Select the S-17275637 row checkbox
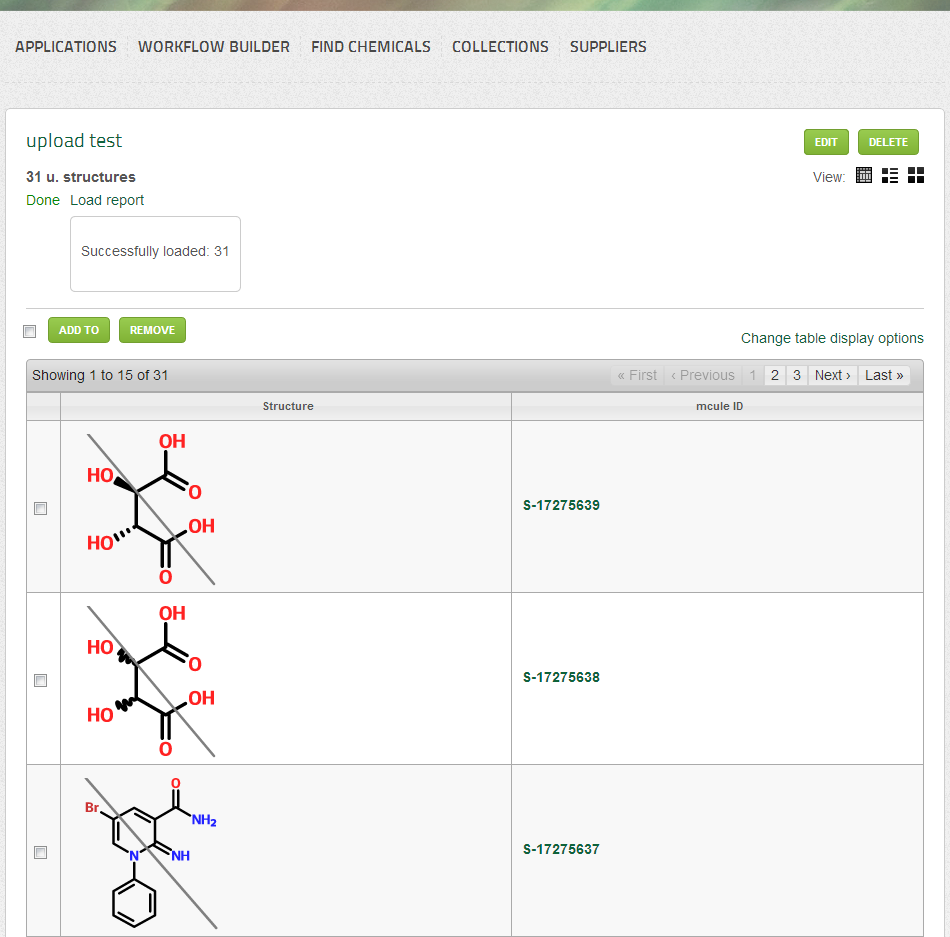The height and width of the screenshot is (937, 950). coord(41,852)
